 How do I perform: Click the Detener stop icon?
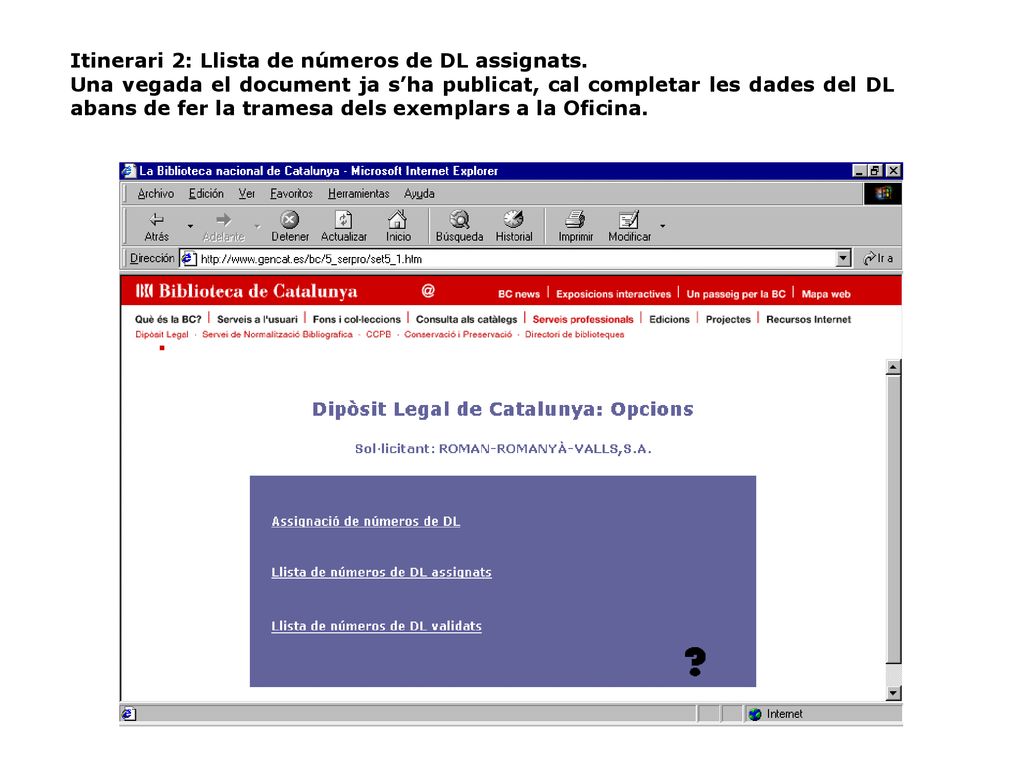pos(289,219)
